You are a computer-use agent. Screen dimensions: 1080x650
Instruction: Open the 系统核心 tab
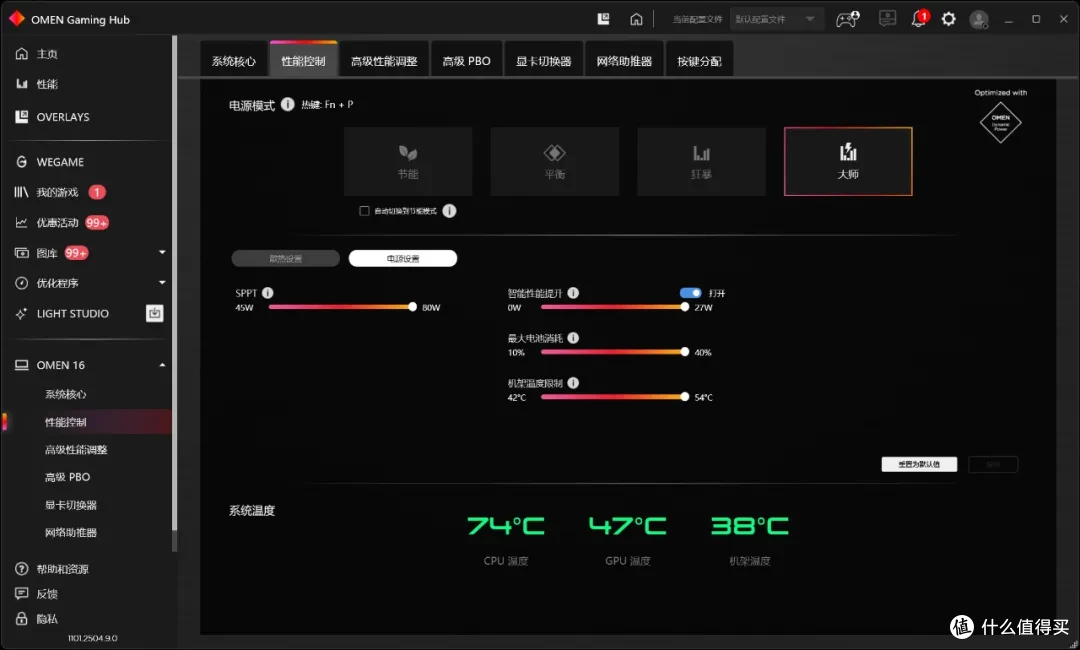click(x=233, y=61)
